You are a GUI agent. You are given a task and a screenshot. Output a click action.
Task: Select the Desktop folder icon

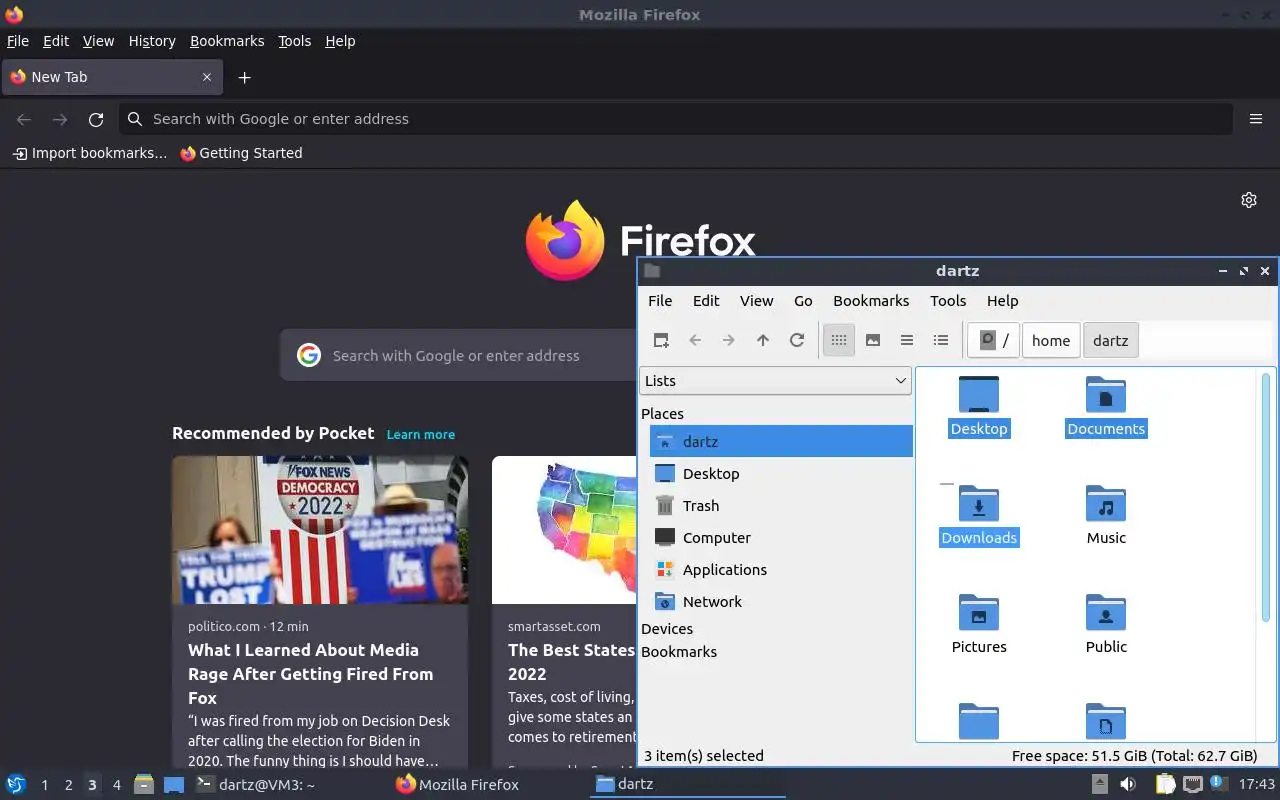click(x=979, y=407)
